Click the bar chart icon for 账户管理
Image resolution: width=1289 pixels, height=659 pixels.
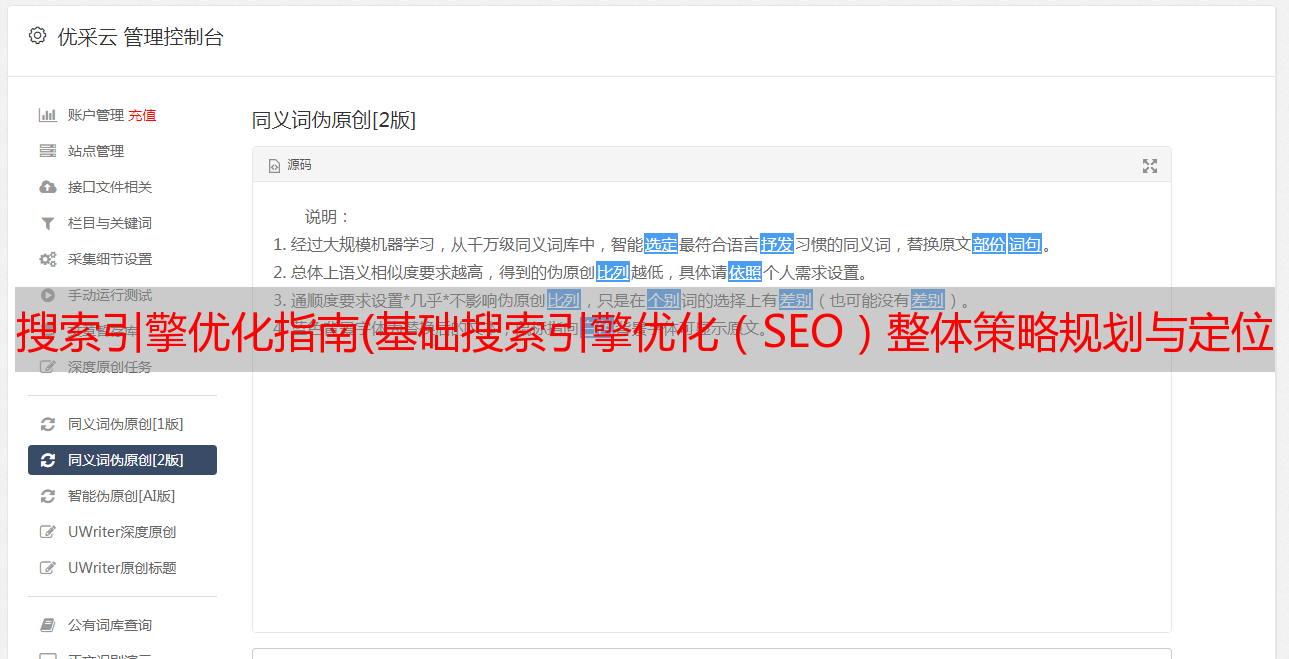point(47,115)
